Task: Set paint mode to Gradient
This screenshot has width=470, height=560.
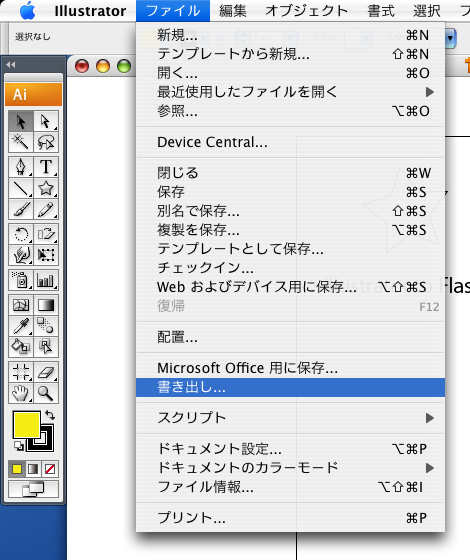Action: click(x=33, y=469)
